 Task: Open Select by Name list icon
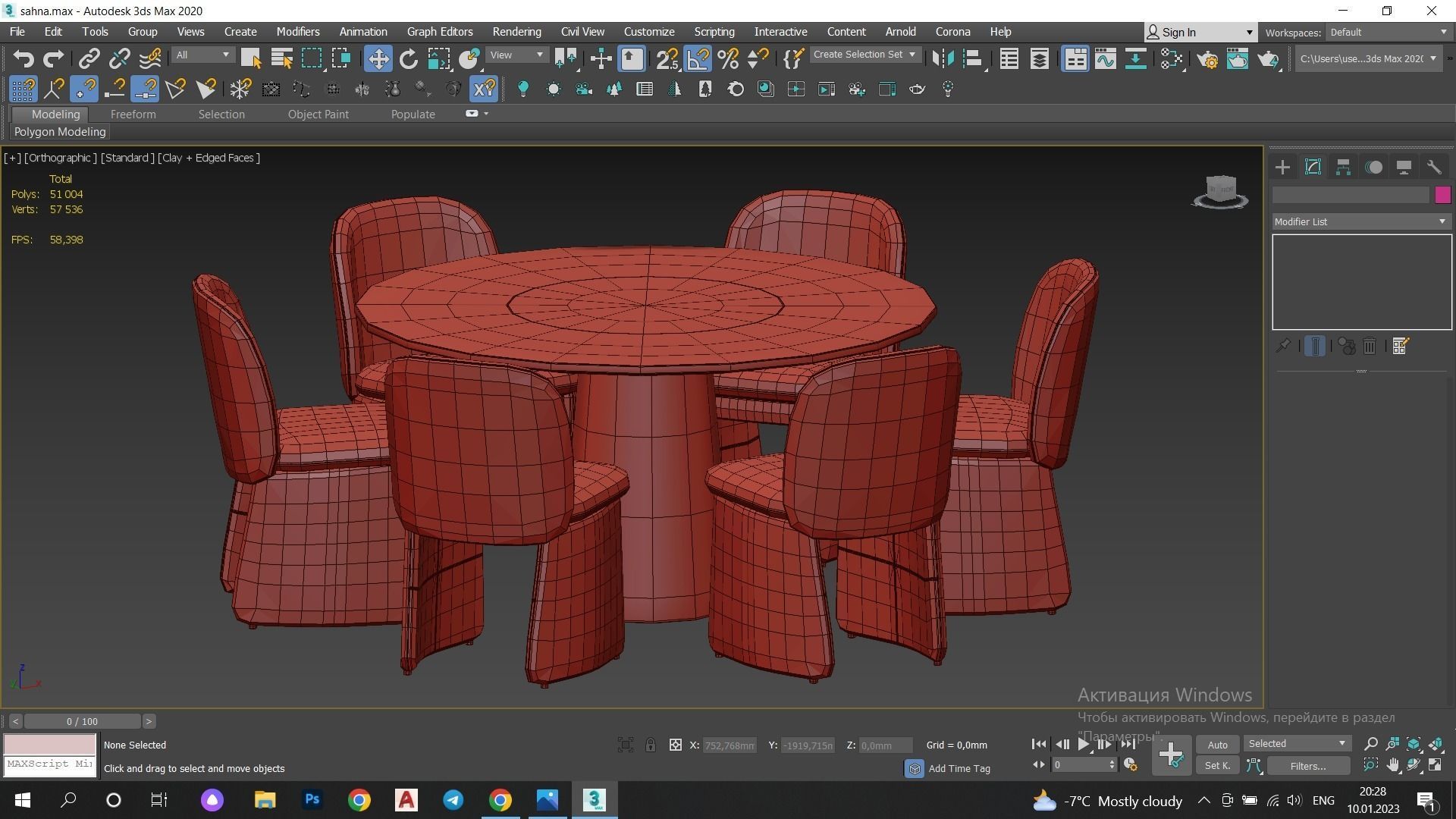281,58
